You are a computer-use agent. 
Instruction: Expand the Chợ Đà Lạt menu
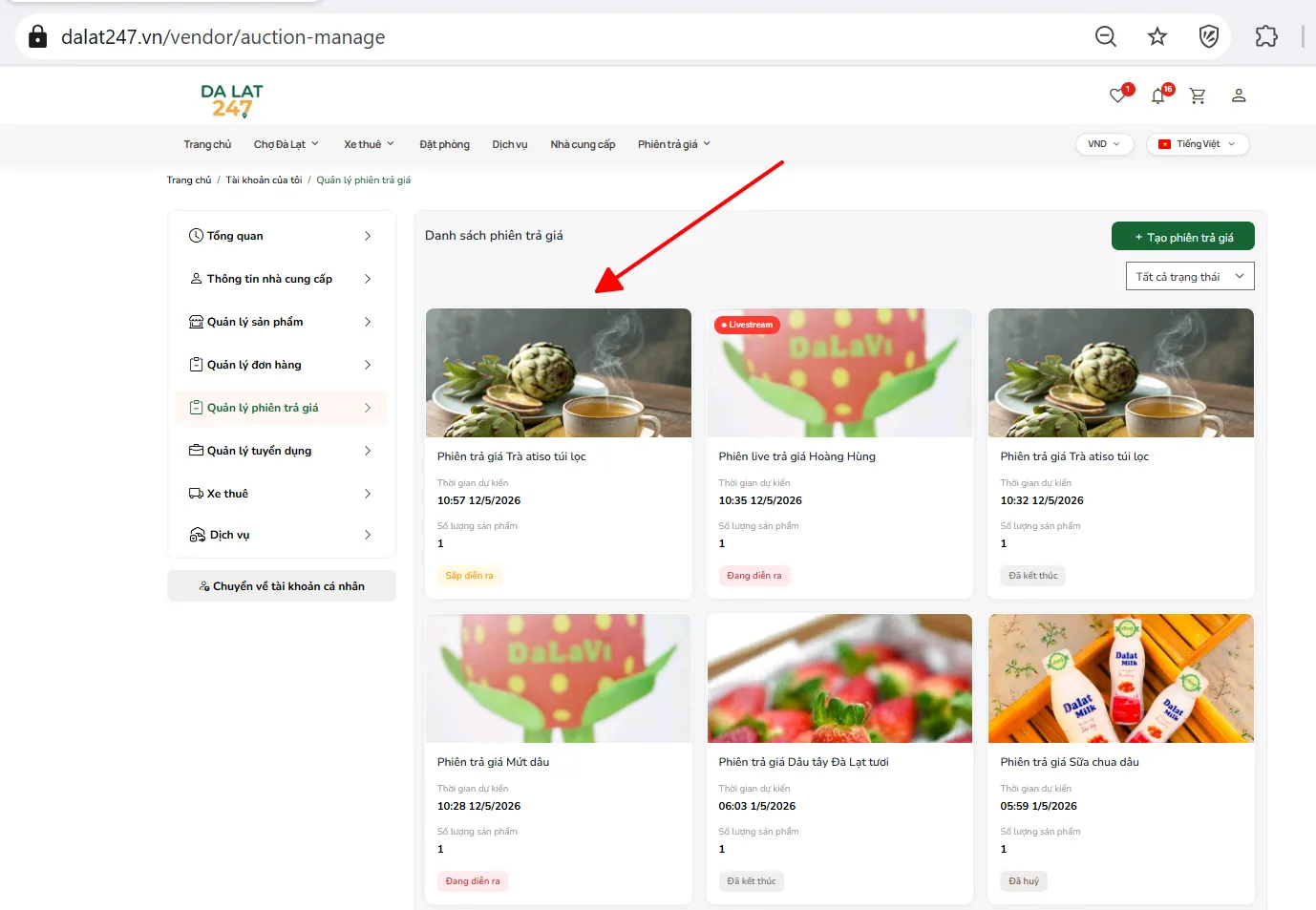tap(287, 144)
